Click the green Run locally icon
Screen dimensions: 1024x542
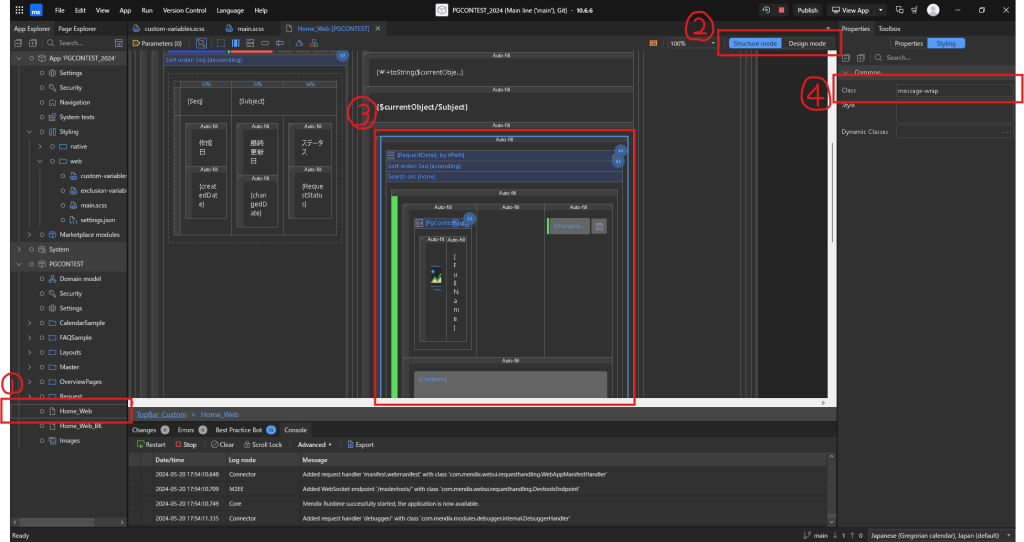[765, 10]
